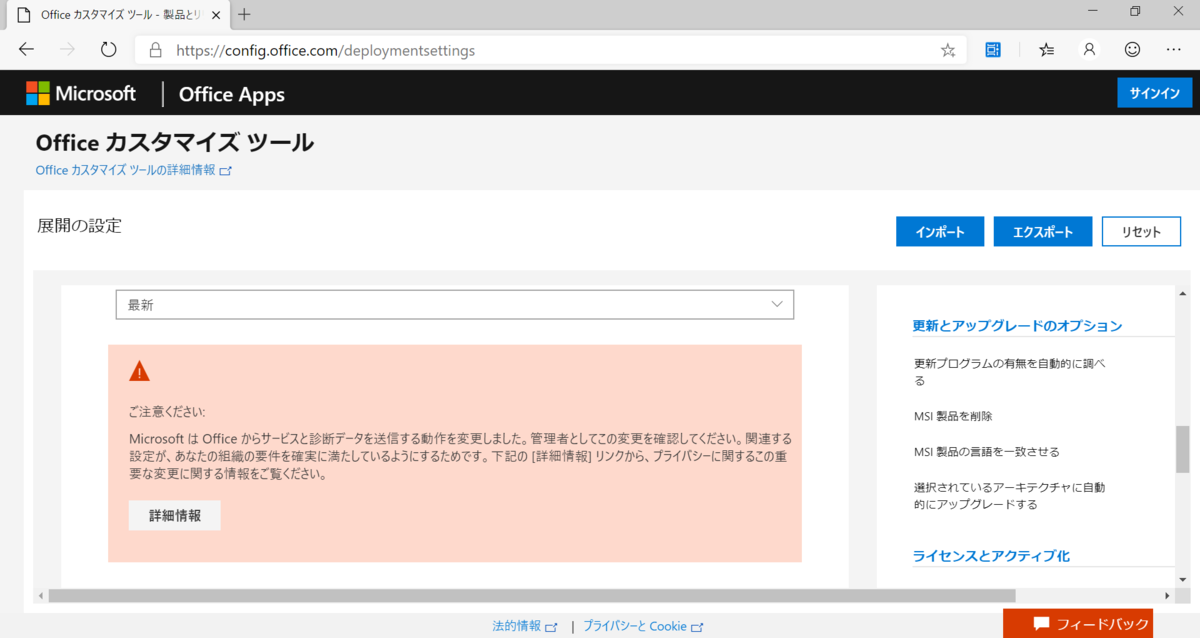Screen dimensions: 1200x638
Task: Open the 最新 version dropdown
Action: [455, 305]
